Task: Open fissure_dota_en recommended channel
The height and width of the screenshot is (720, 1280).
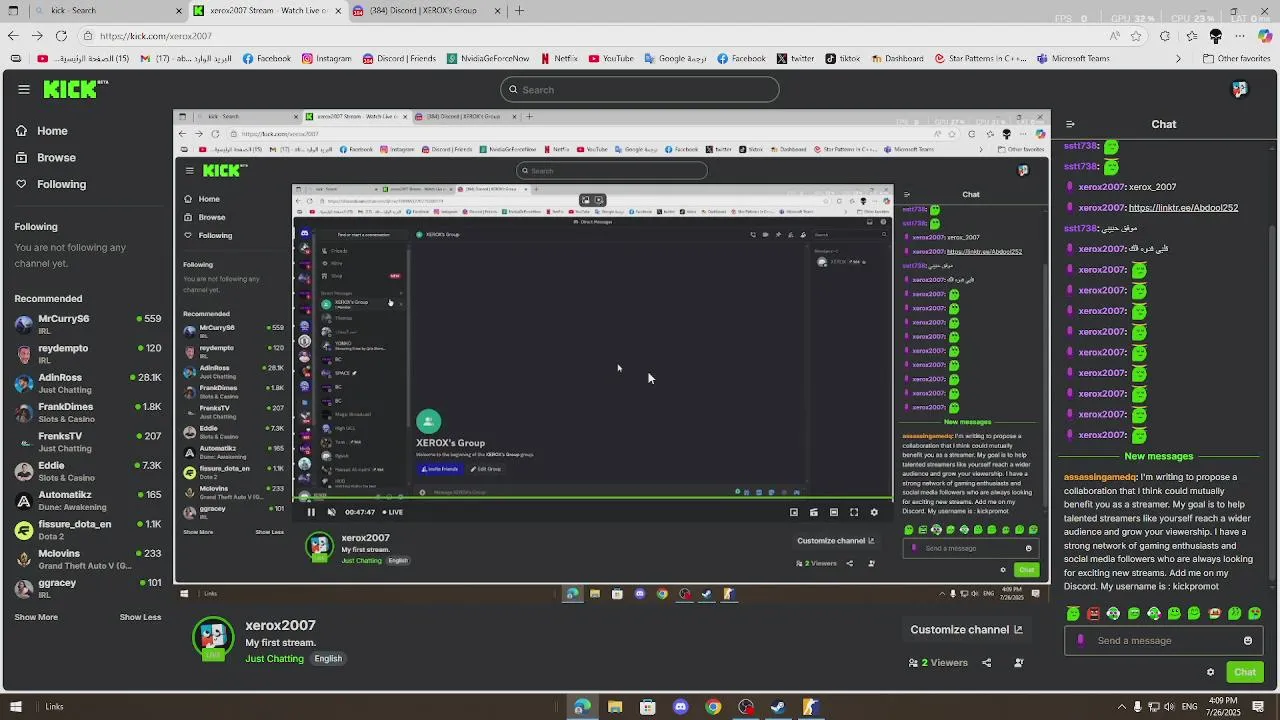Action: click(88, 529)
